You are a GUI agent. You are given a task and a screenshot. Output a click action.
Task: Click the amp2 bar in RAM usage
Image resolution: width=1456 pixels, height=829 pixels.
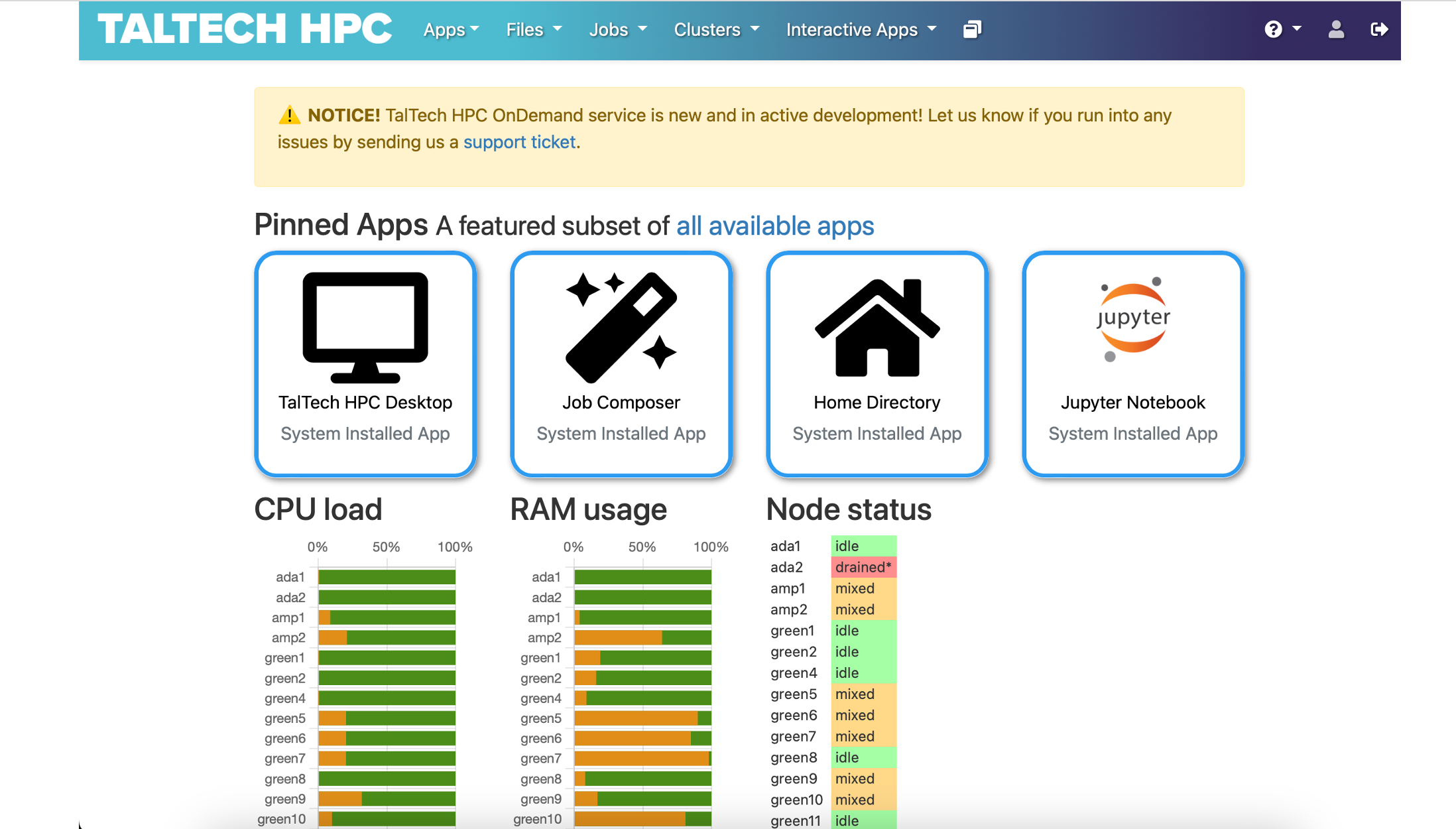[643, 637]
